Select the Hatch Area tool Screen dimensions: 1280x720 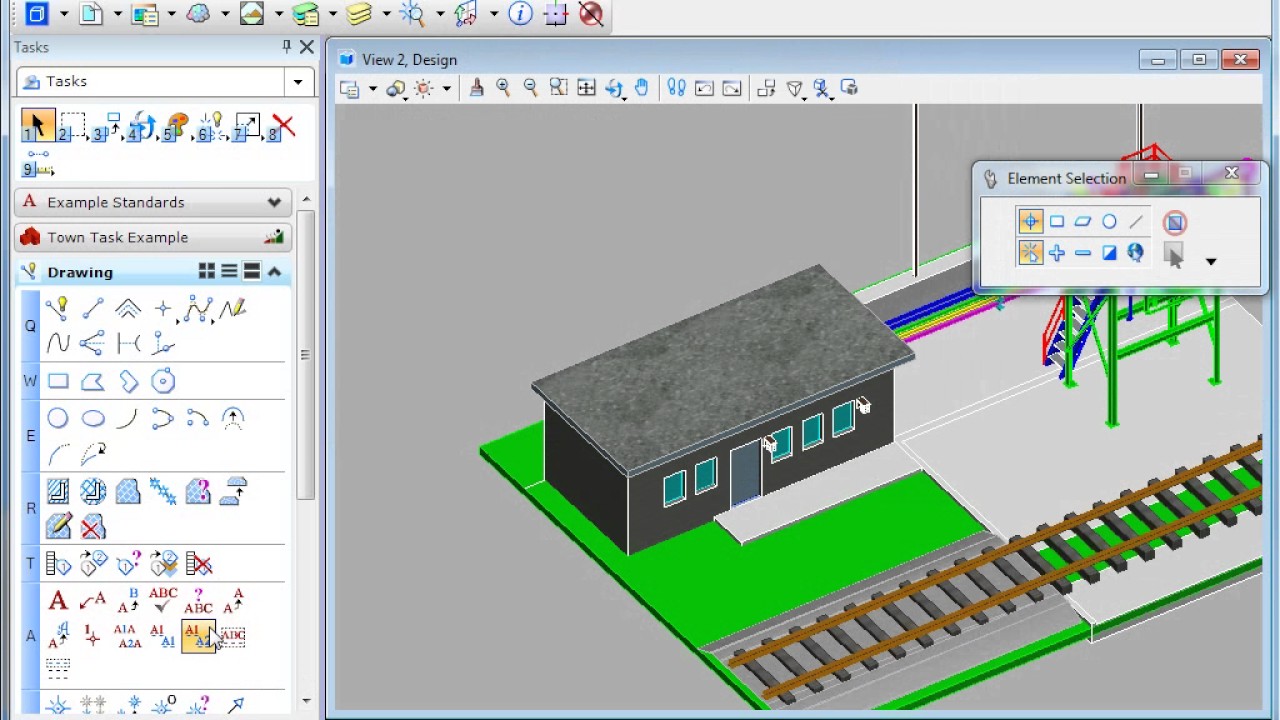[58, 491]
